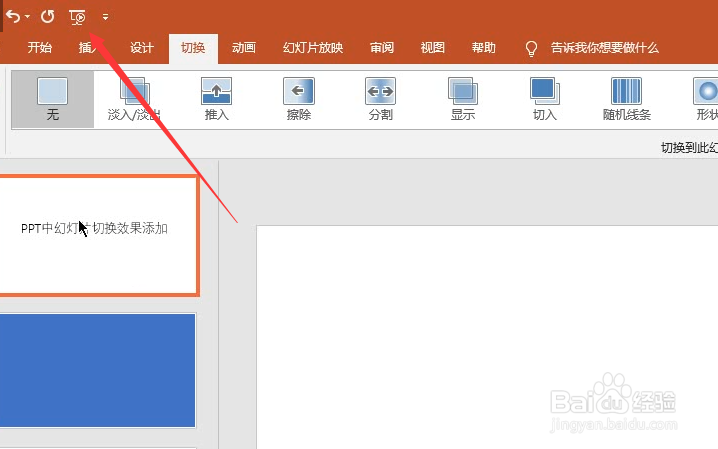Open the 设计 ribbon tab
This screenshot has height=449, width=718.
(x=141, y=48)
